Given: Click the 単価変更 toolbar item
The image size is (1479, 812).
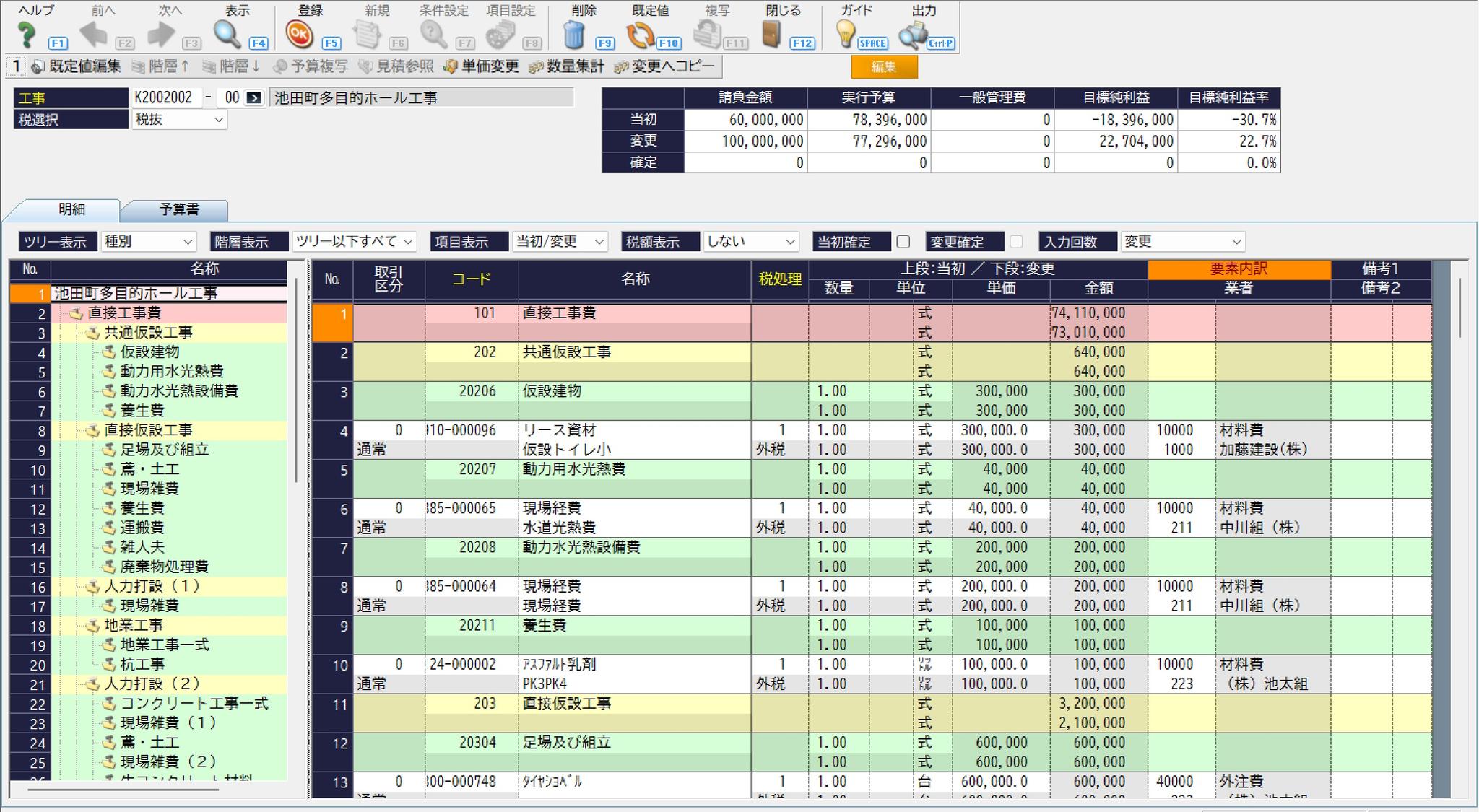Looking at the screenshot, I should coord(481,66).
